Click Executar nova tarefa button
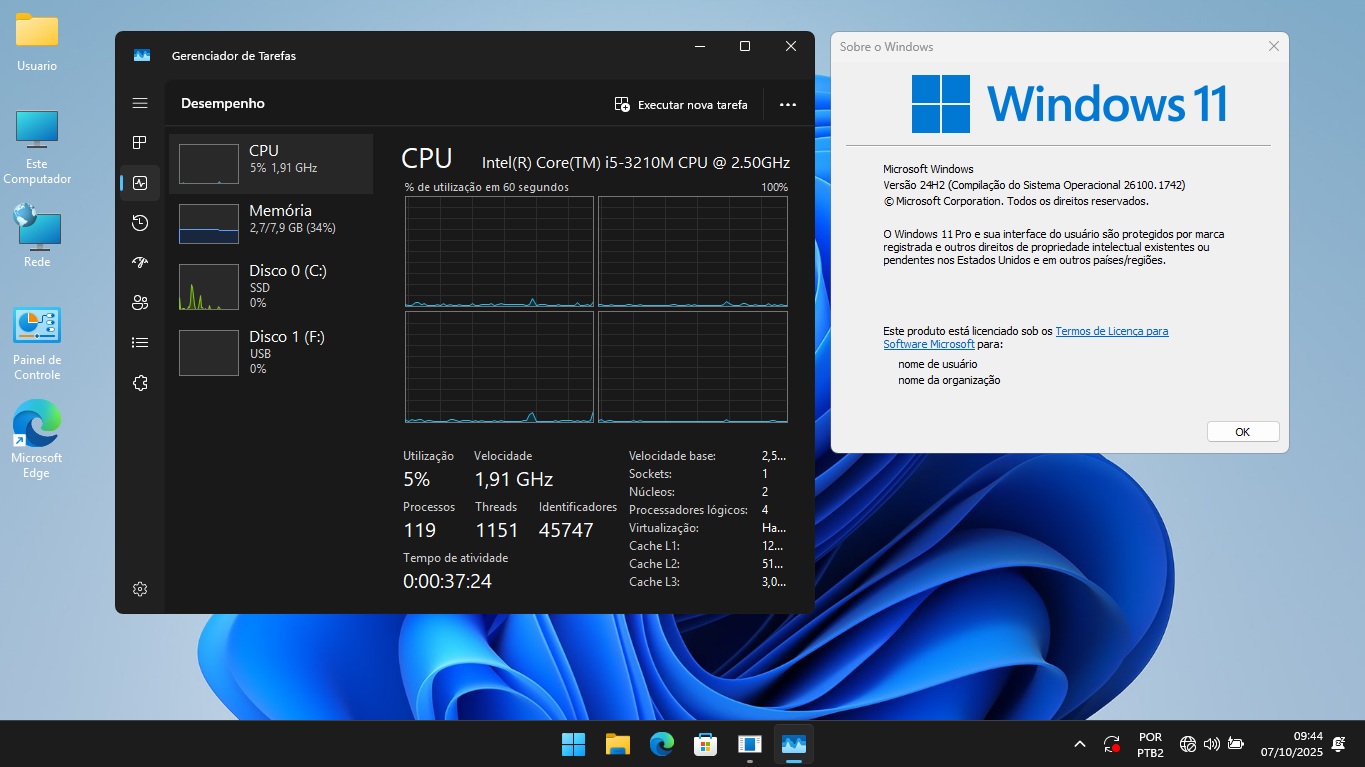The image size is (1365, 767). (681, 105)
